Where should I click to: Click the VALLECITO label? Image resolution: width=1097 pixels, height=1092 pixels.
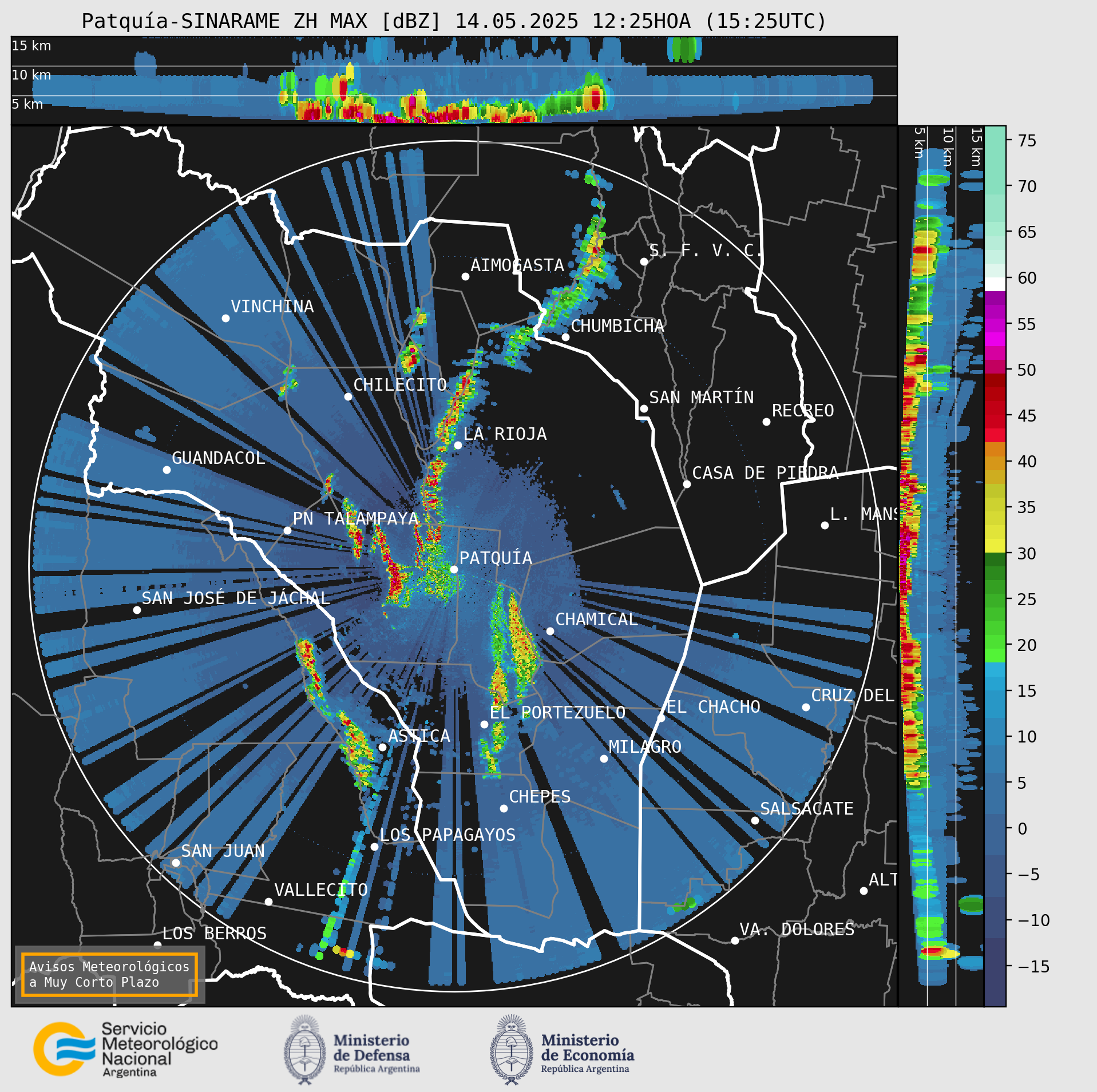coord(320,890)
